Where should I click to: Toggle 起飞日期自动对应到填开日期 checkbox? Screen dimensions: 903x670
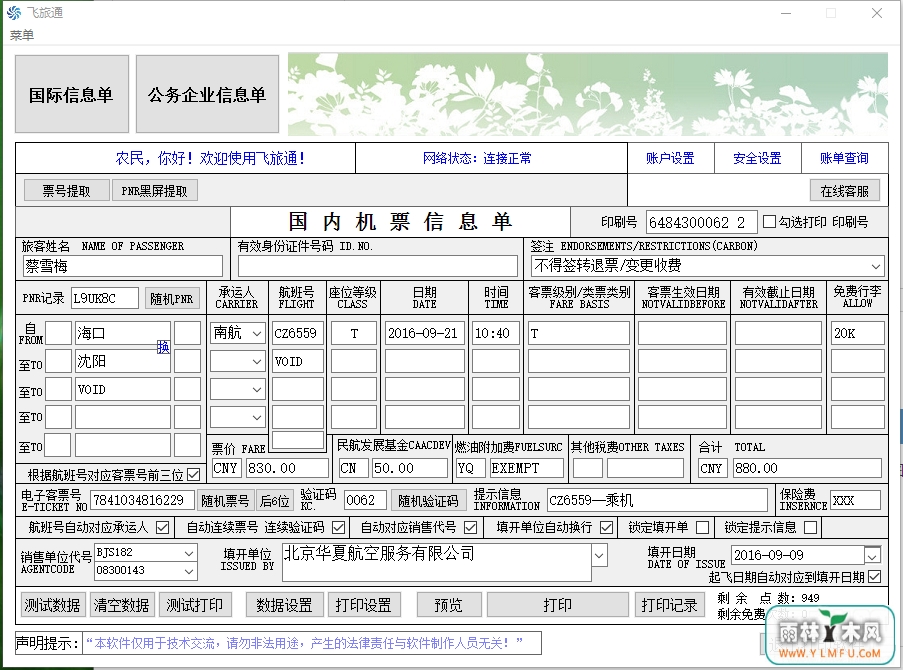pos(874,577)
